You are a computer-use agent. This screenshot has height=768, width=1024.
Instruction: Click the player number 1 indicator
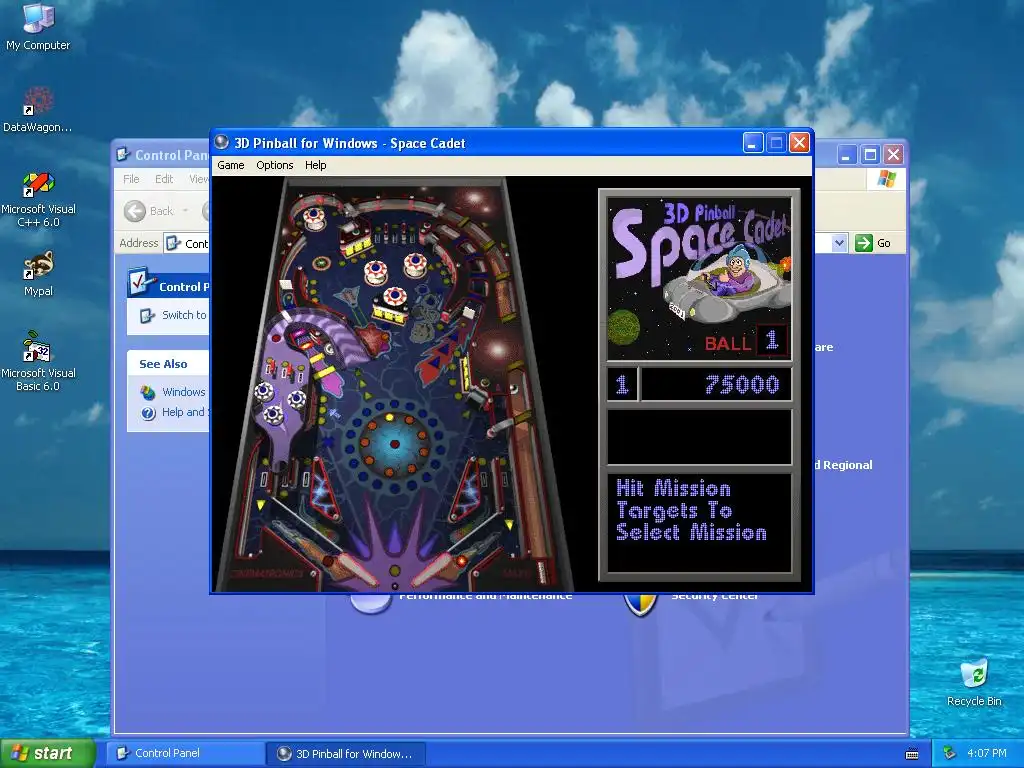pyautogui.click(x=622, y=384)
